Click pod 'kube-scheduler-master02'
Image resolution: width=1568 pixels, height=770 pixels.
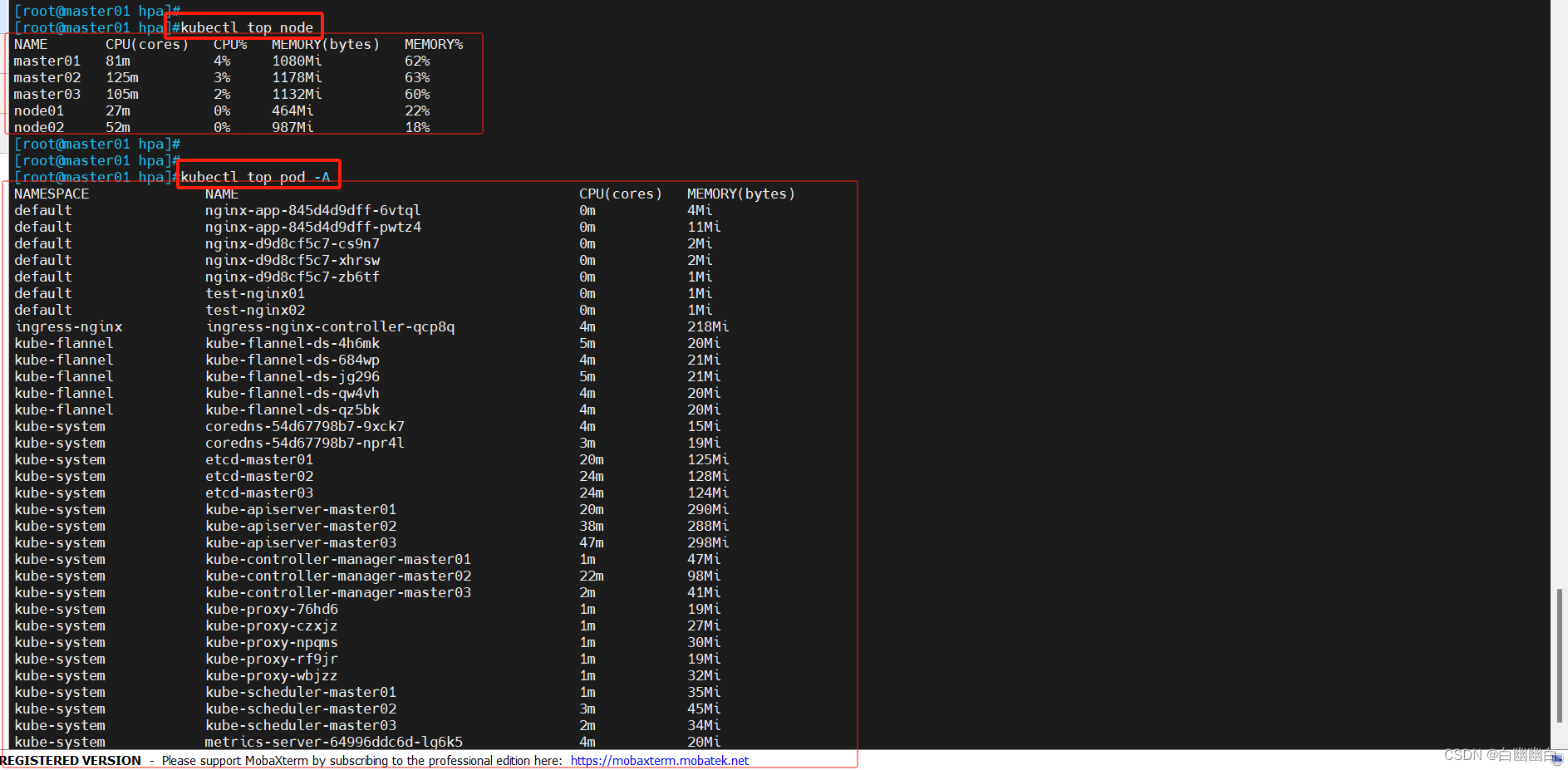tap(301, 709)
